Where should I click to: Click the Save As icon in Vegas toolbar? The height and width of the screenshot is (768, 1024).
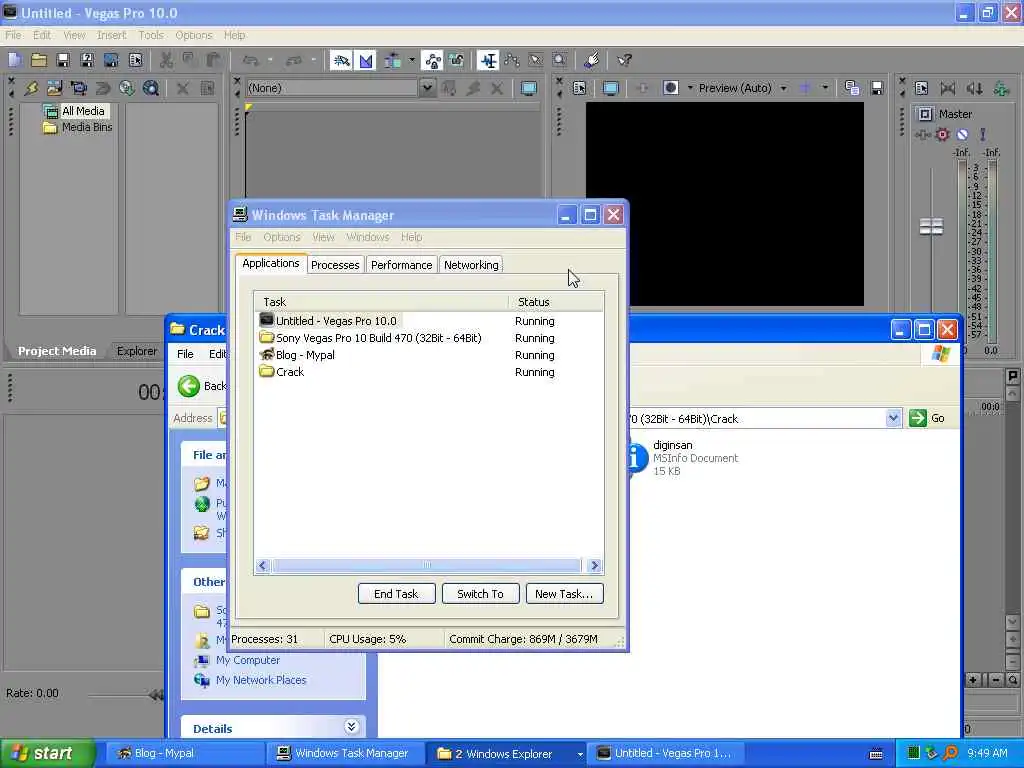pyautogui.click(x=87, y=61)
